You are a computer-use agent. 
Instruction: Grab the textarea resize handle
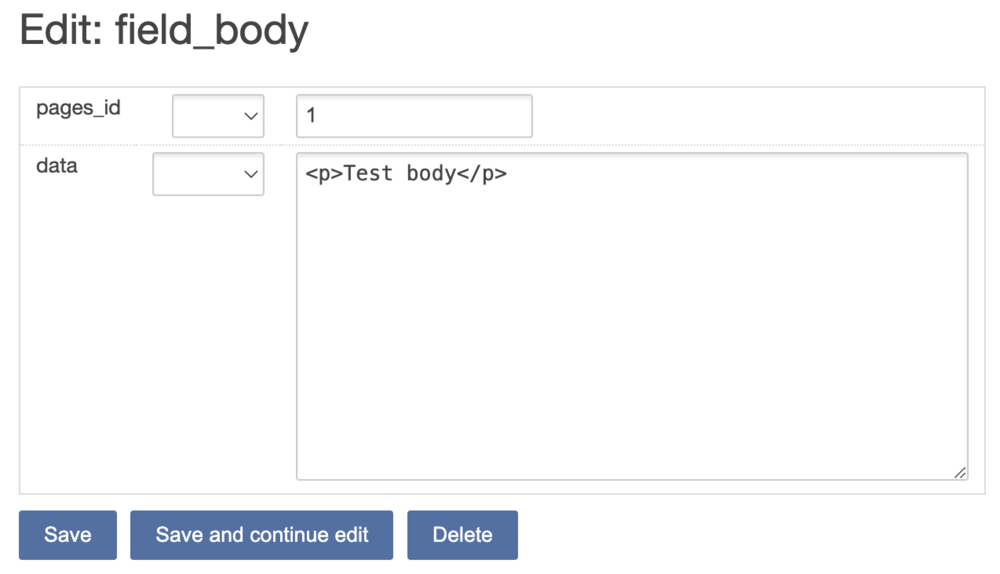pos(959,472)
